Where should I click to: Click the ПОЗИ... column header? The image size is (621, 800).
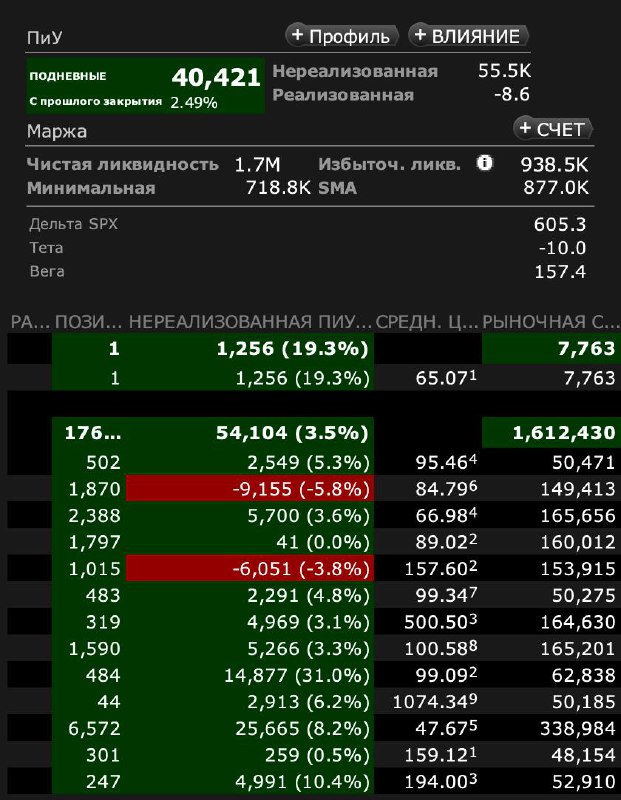pyautogui.click(x=88, y=322)
